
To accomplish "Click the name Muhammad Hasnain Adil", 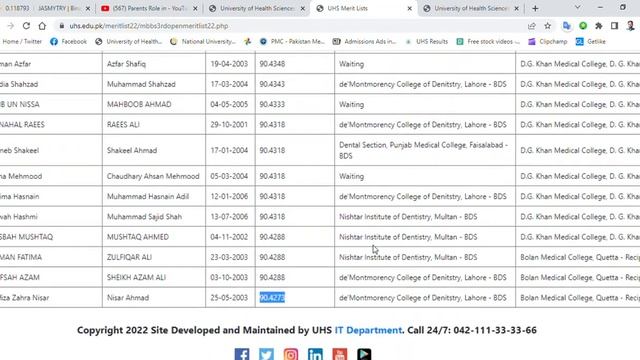I will click(x=148, y=196).
